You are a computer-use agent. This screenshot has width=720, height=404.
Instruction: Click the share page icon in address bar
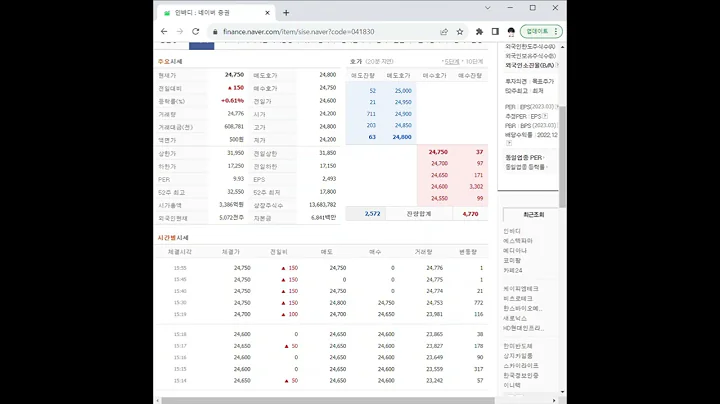pyautogui.click(x=444, y=32)
